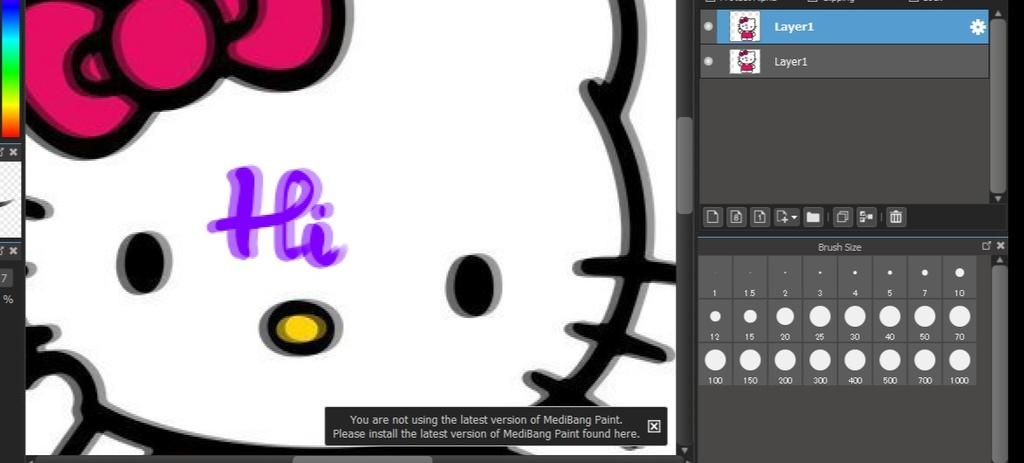Set brush size to 30

coord(855,321)
